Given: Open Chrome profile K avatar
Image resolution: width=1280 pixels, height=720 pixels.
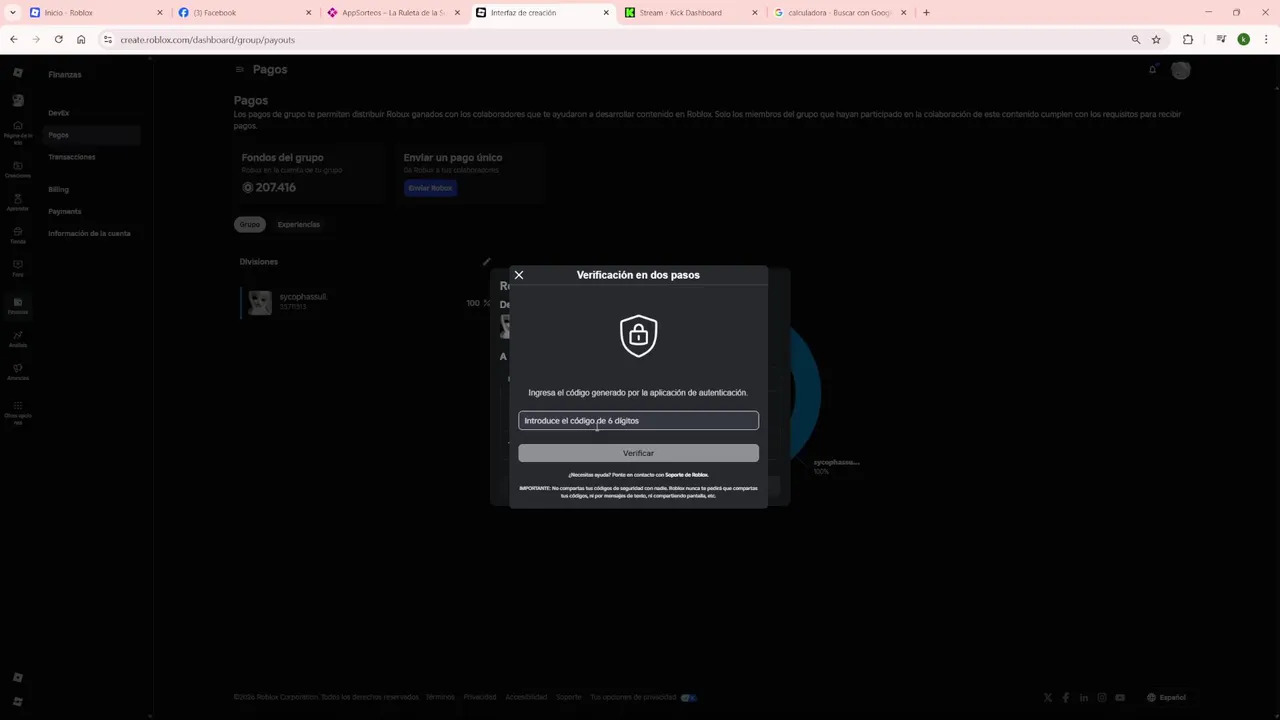Looking at the screenshot, I should click(x=1243, y=40).
